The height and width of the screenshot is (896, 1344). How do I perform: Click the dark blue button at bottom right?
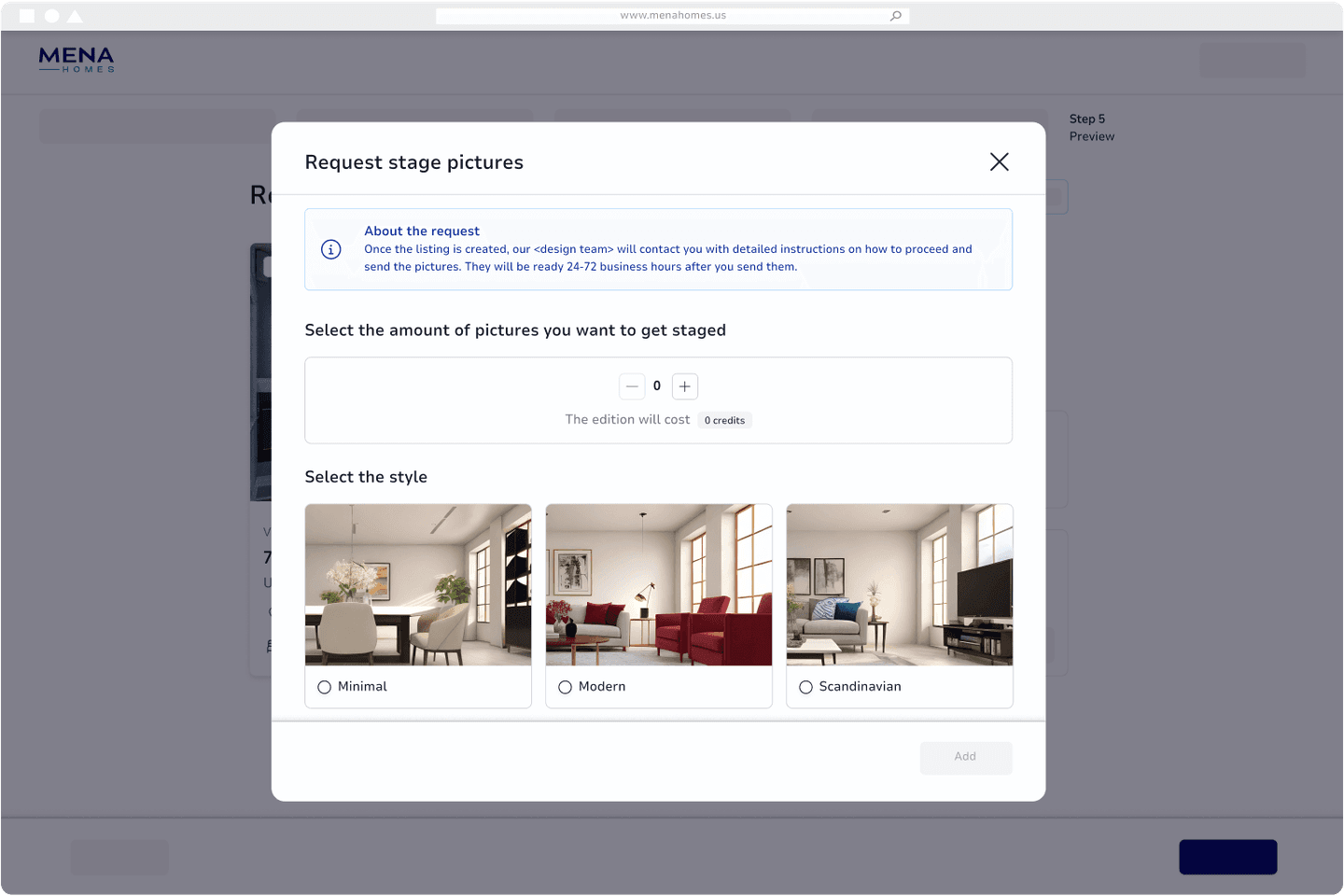point(1228,857)
